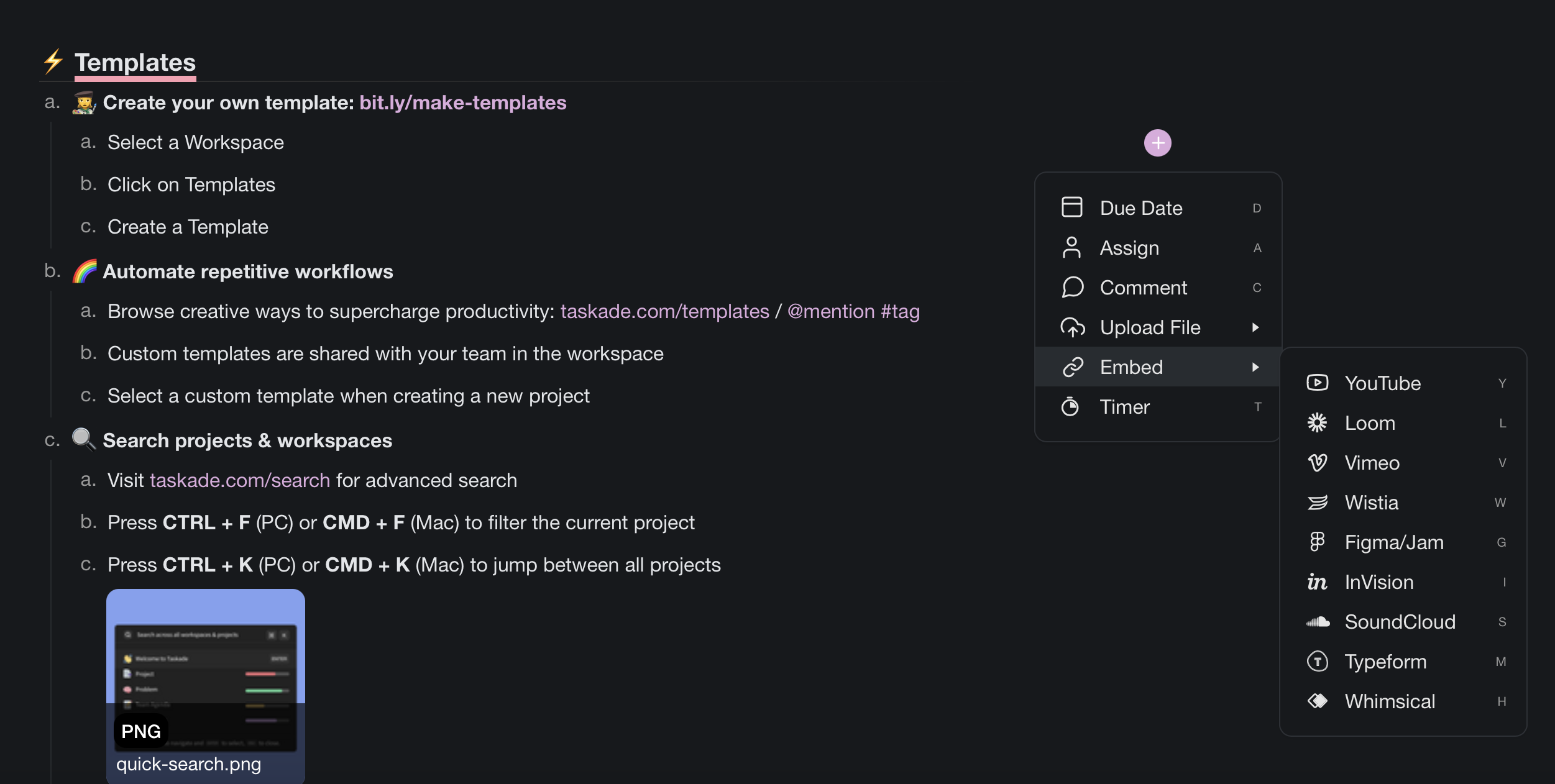Click the SoundCloud cloud icon
1555x784 pixels.
pos(1318,622)
